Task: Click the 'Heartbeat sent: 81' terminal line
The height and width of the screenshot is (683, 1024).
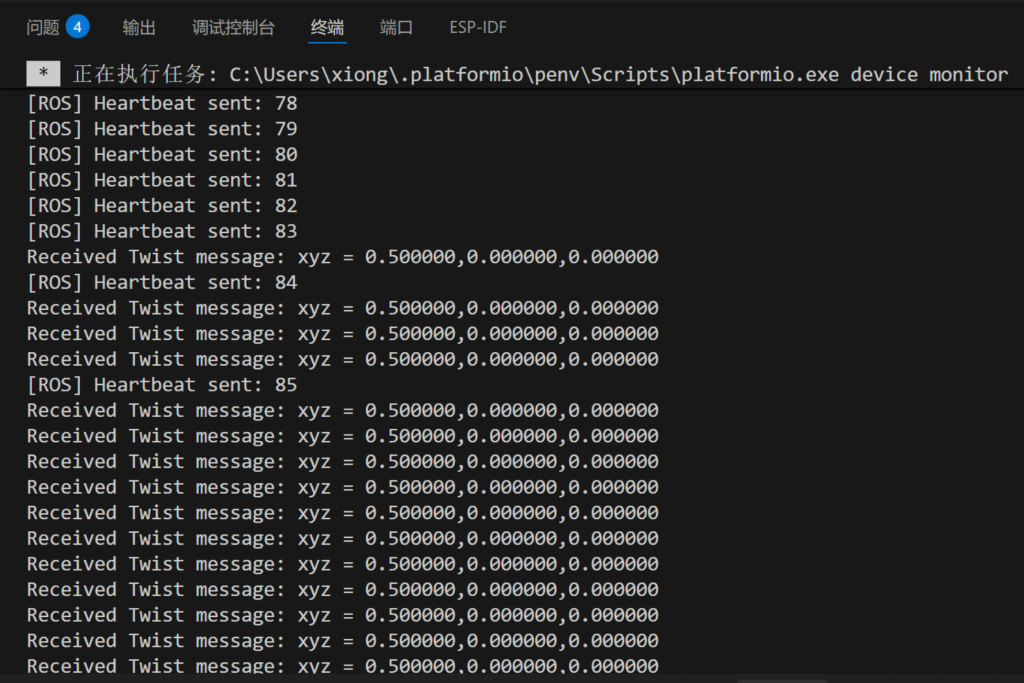Action: pos(162,180)
